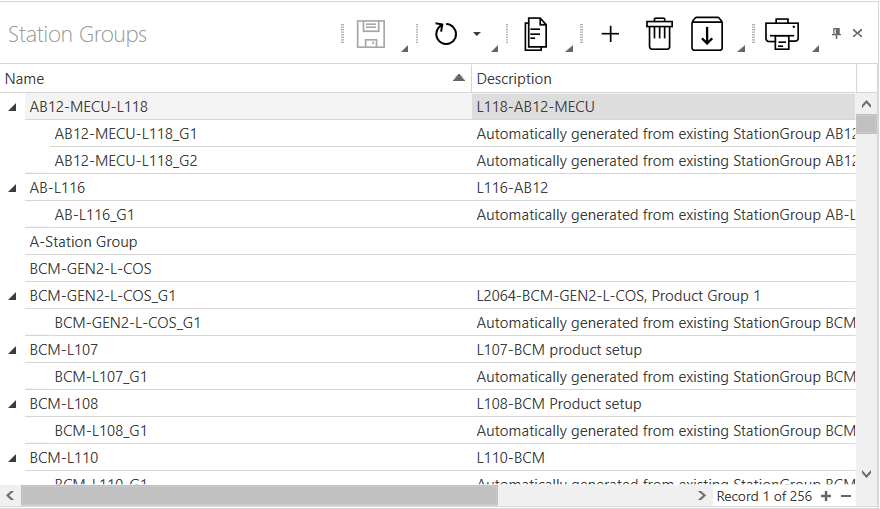Open the dropdown arrow next to Refresh
880x509 pixels.
coord(476,34)
